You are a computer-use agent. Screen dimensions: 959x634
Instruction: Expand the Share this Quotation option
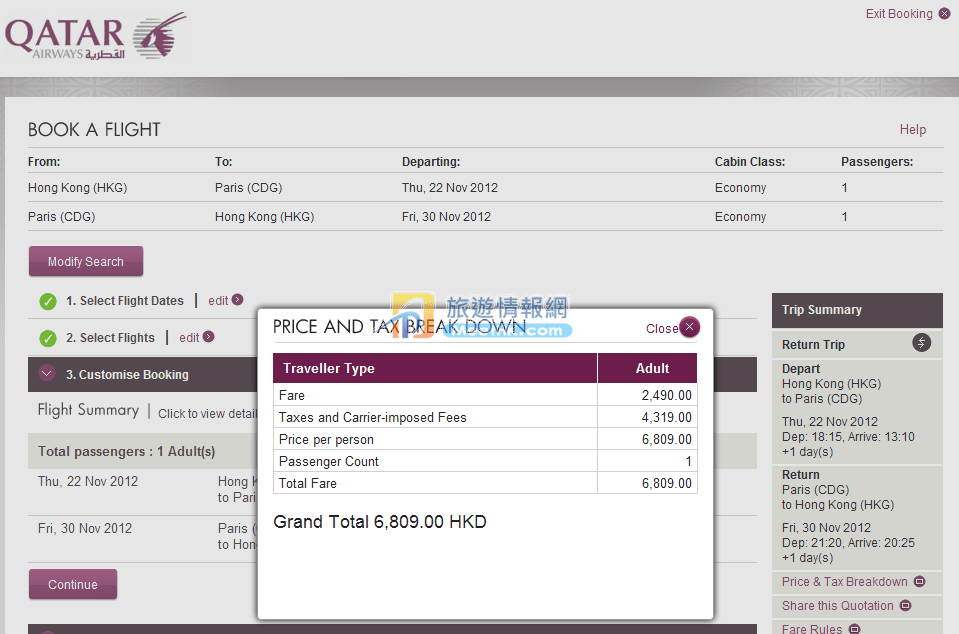906,605
